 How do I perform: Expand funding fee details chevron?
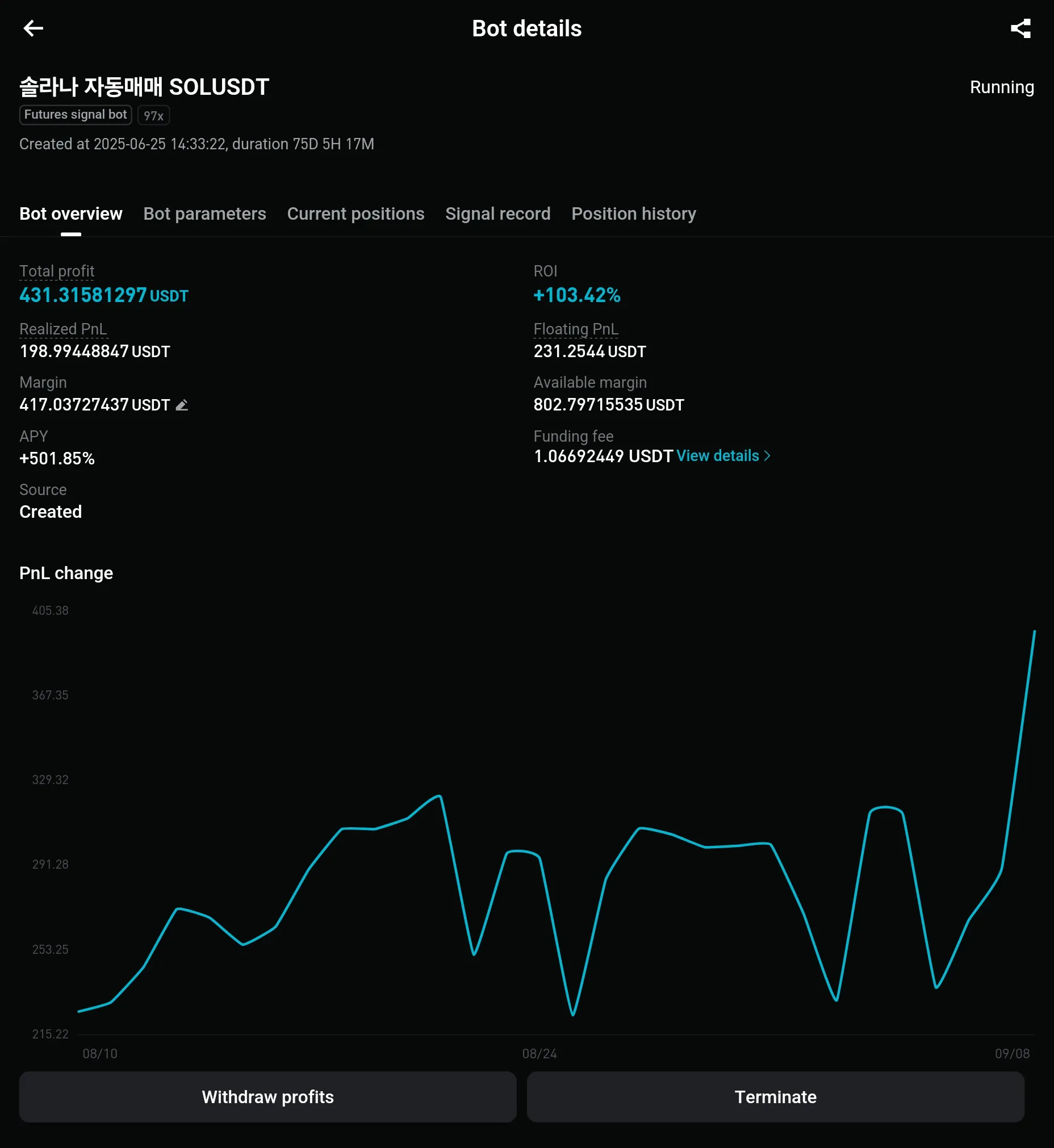767,456
